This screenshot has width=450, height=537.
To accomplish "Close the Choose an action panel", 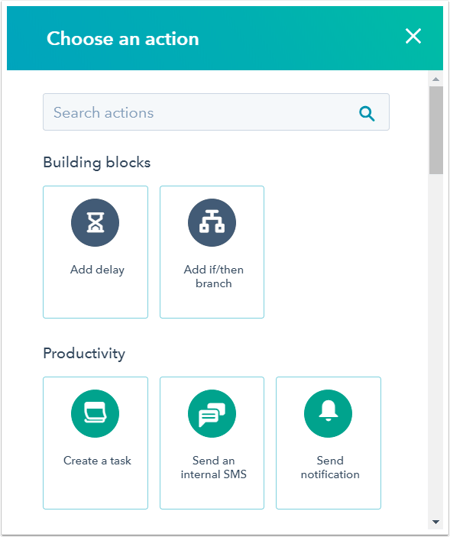I will tap(413, 36).
